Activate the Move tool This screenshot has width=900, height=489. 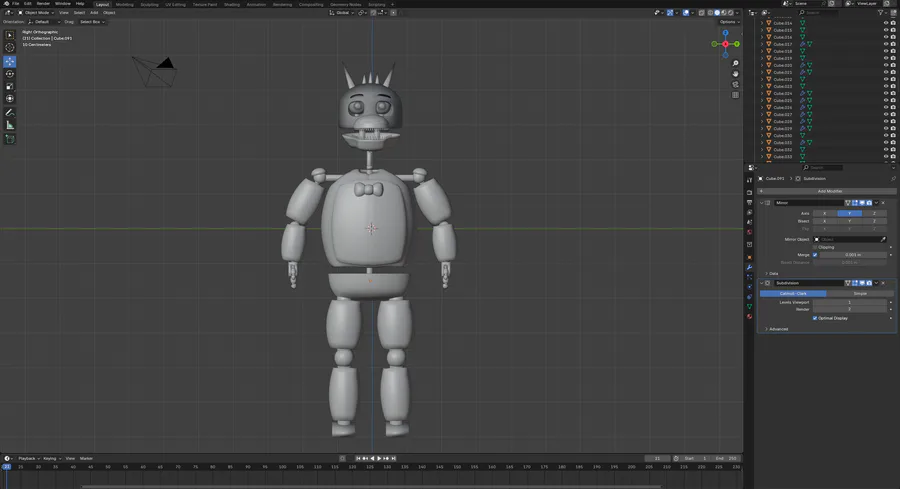pyautogui.click(x=10, y=61)
